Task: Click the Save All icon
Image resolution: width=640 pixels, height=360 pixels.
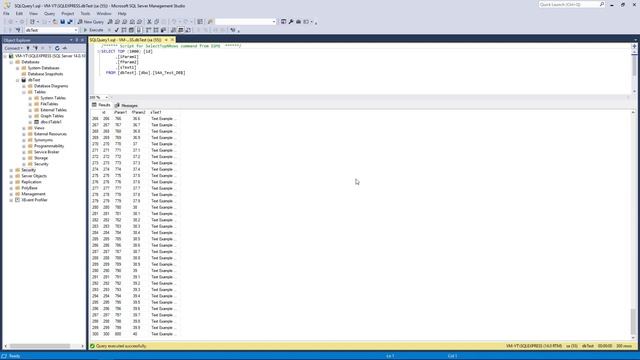Action: click(70, 22)
